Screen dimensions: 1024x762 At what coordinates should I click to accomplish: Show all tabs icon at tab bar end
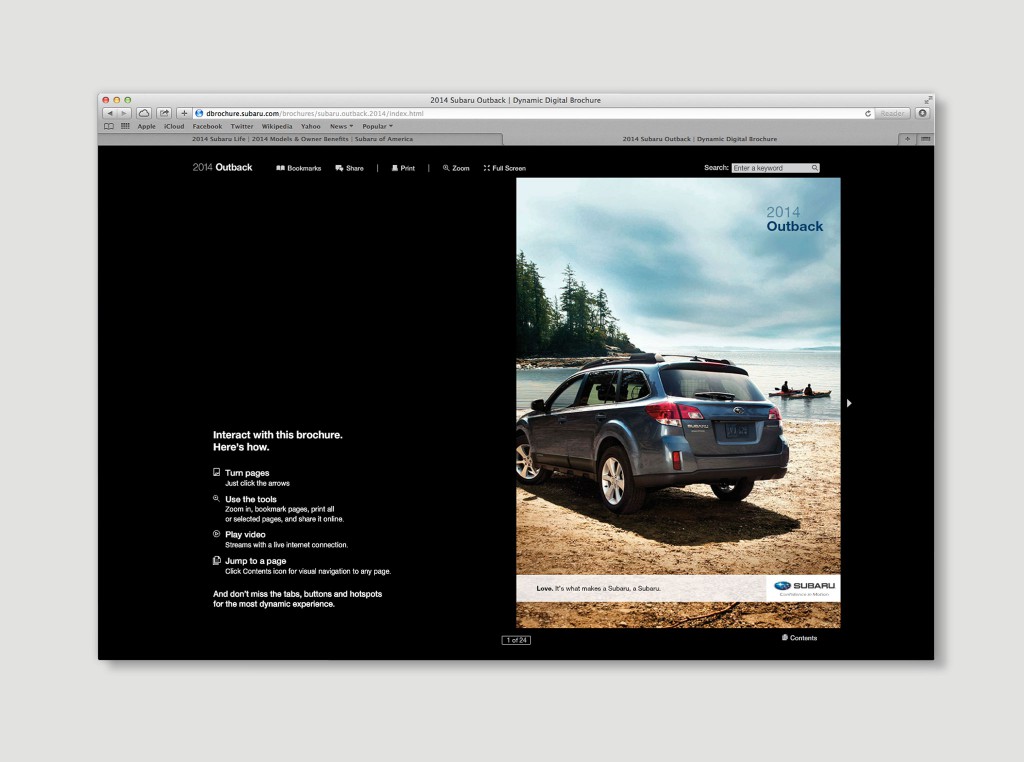(x=925, y=139)
